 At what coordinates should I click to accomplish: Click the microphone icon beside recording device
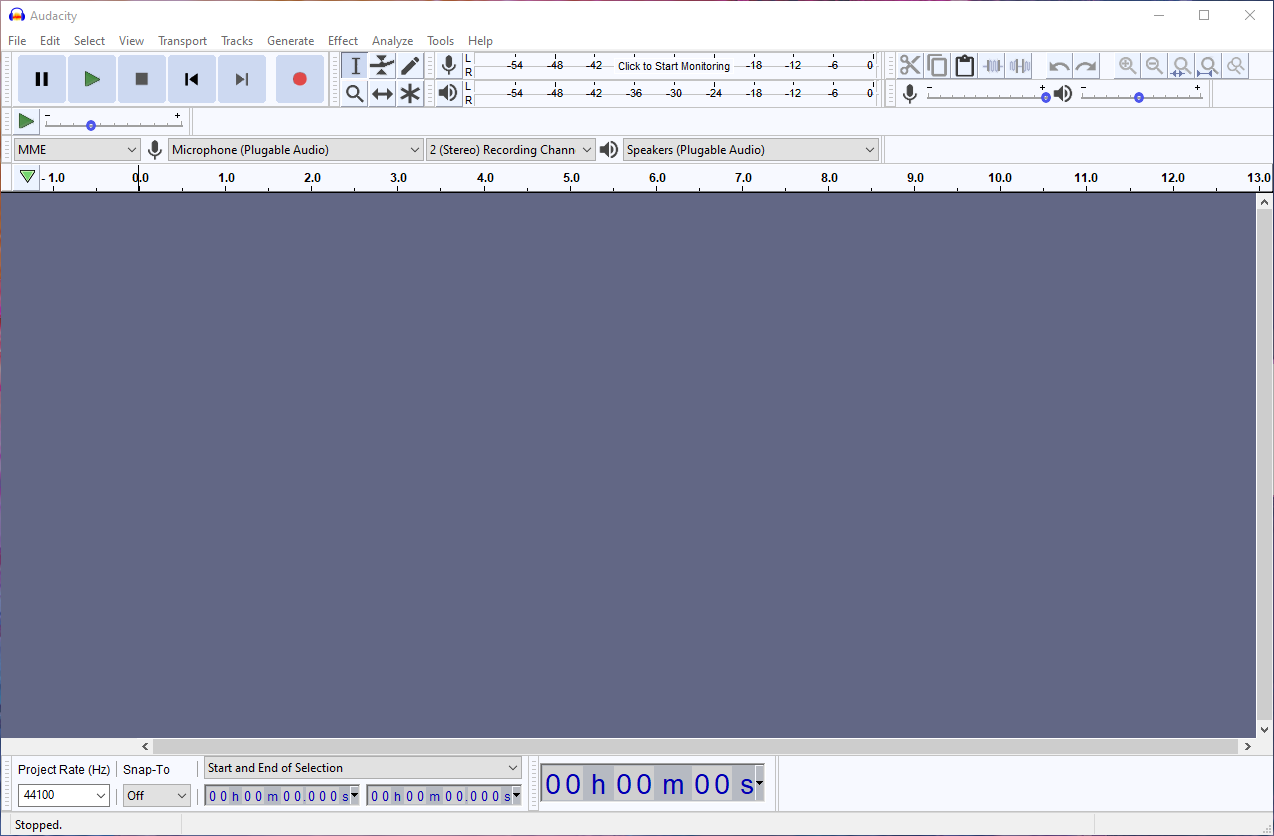pos(155,150)
